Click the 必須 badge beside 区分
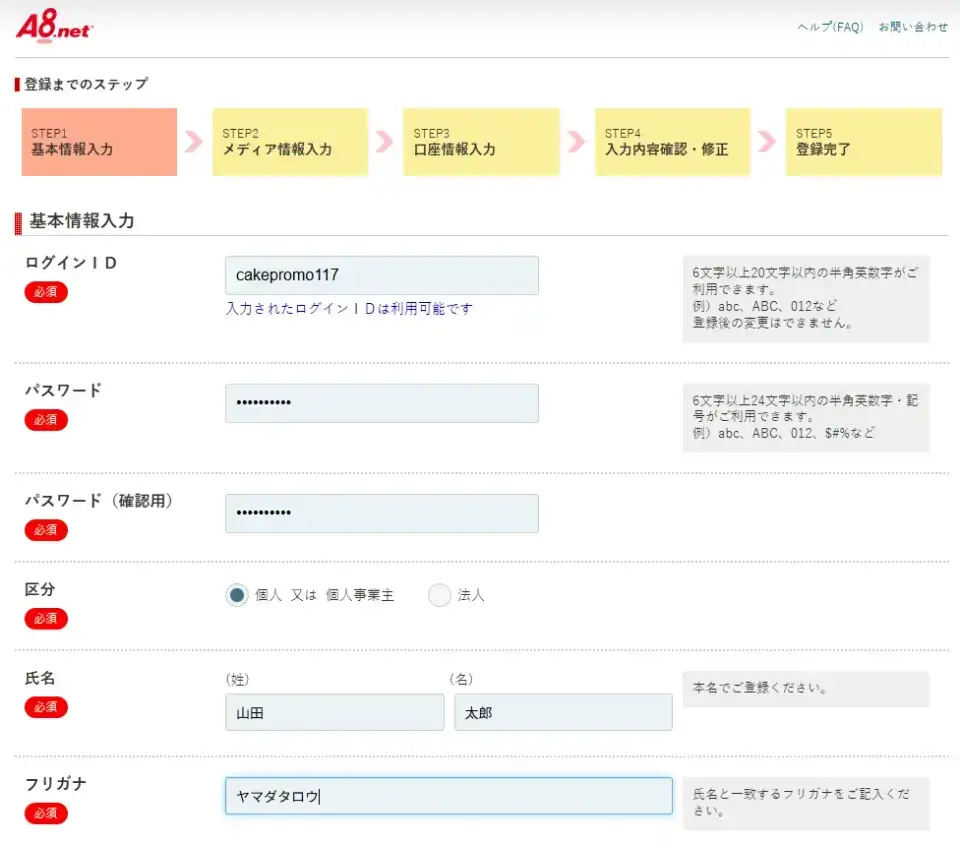The image size is (960, 854). point(45,618)
